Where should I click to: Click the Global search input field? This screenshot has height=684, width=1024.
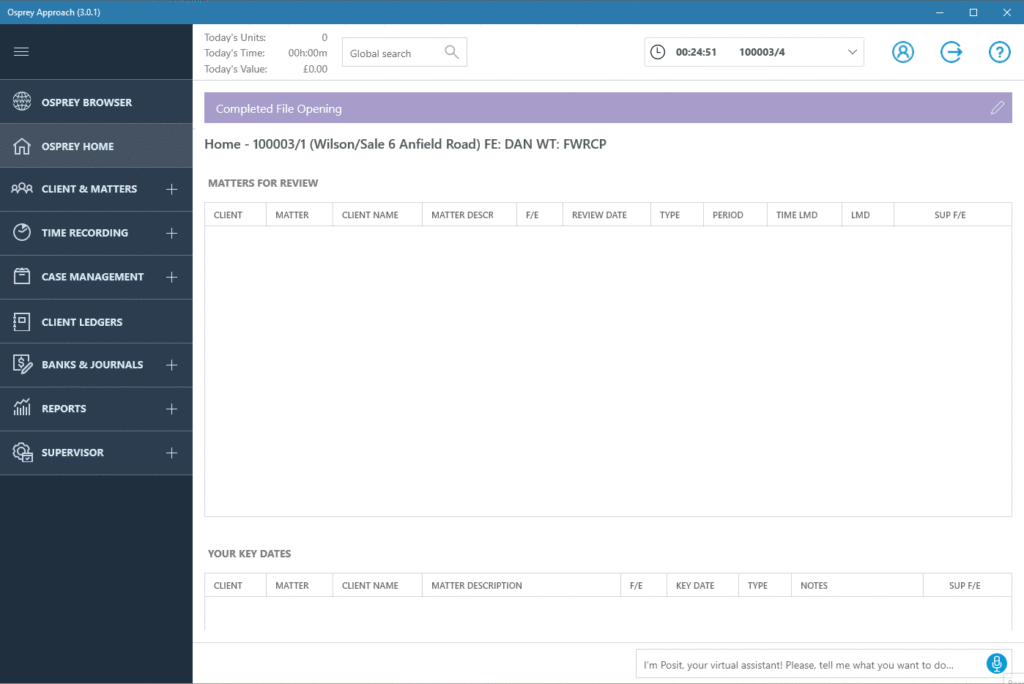tap(404, 52)
